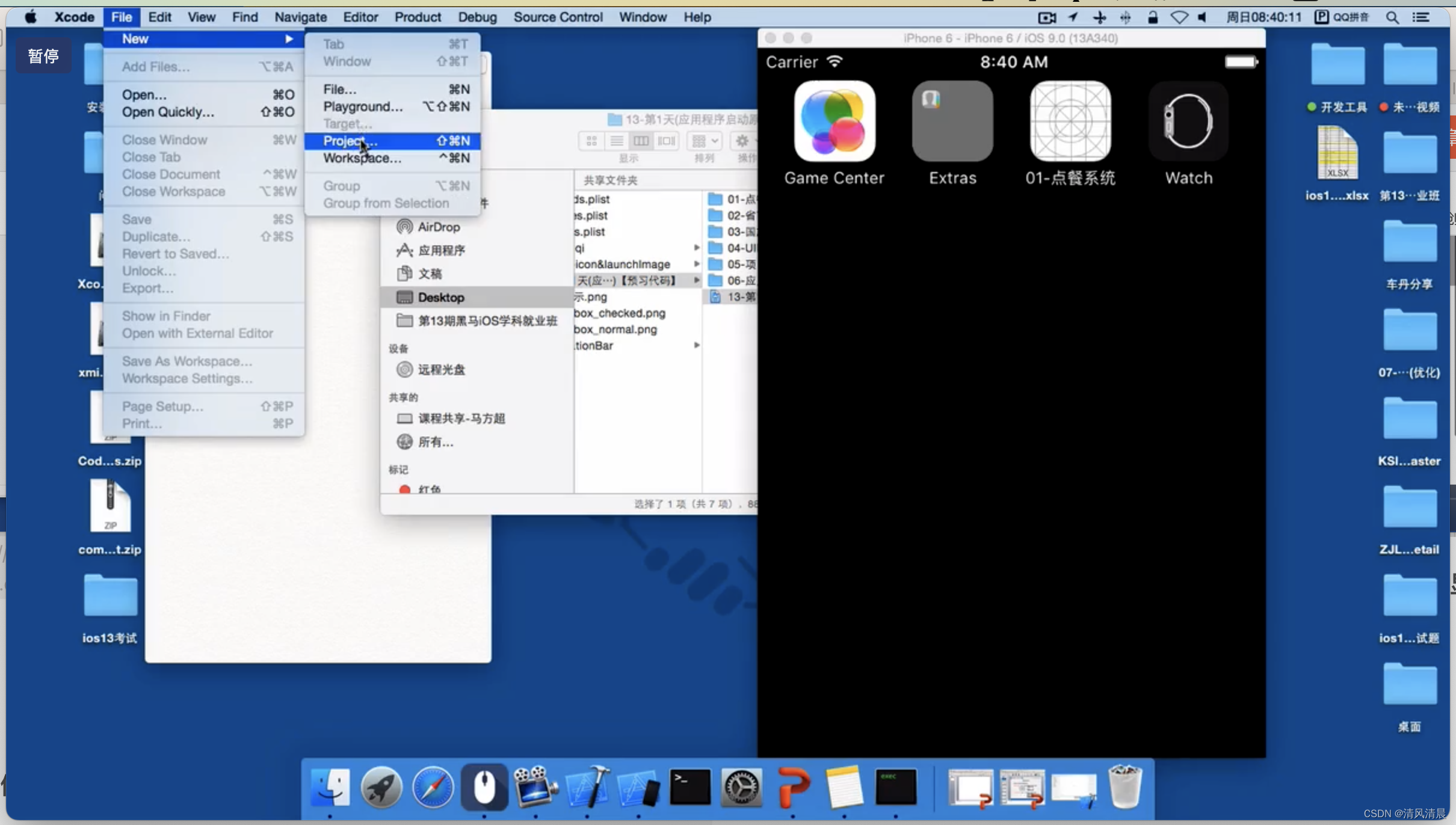Open Safari from the Dock

(x=433, y=787)
